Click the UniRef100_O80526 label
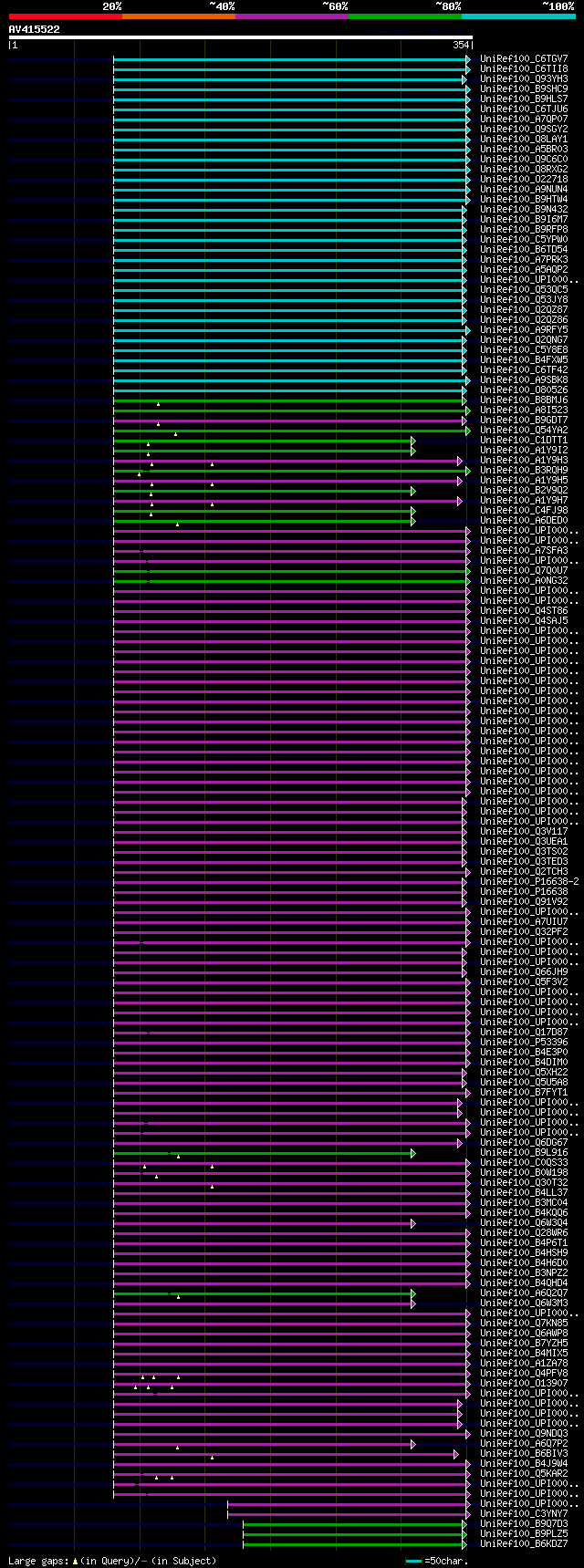 524,390
